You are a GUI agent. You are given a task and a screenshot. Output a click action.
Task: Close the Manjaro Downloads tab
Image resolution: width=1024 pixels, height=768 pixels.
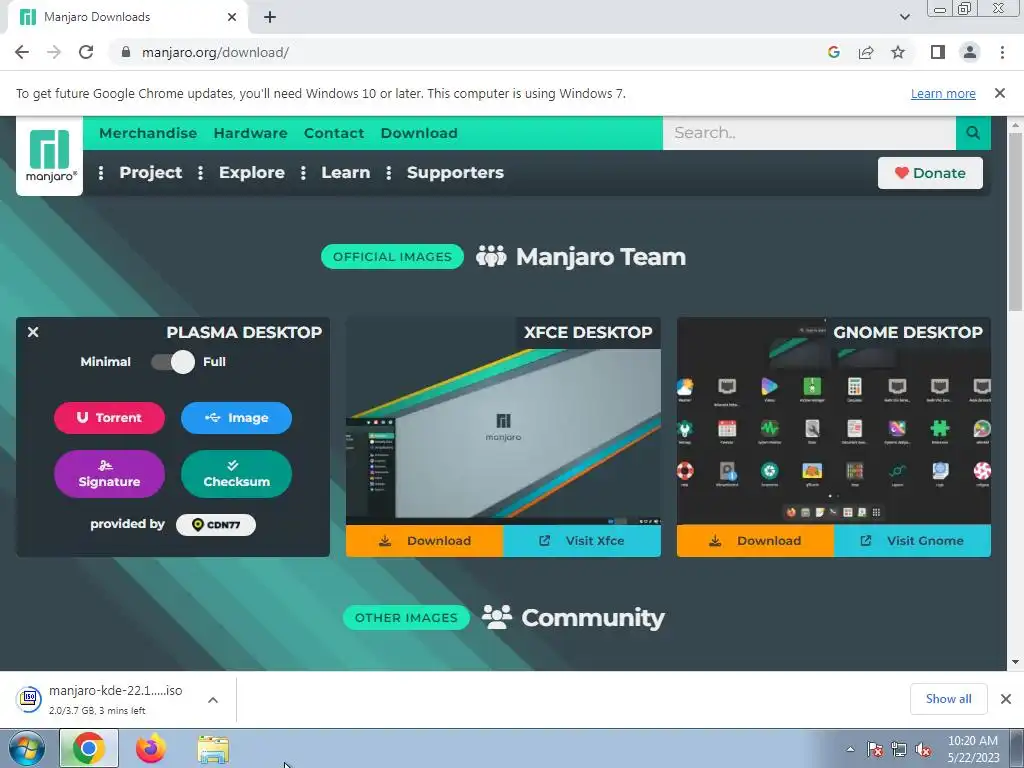(x=232, y=17)
